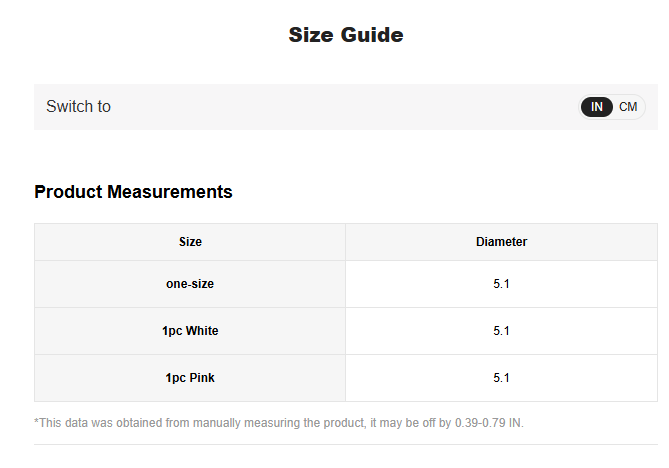Click the asterisk at the start of the footnote
The height and width of the screenshot is (468, 669).
click(37, 422)
